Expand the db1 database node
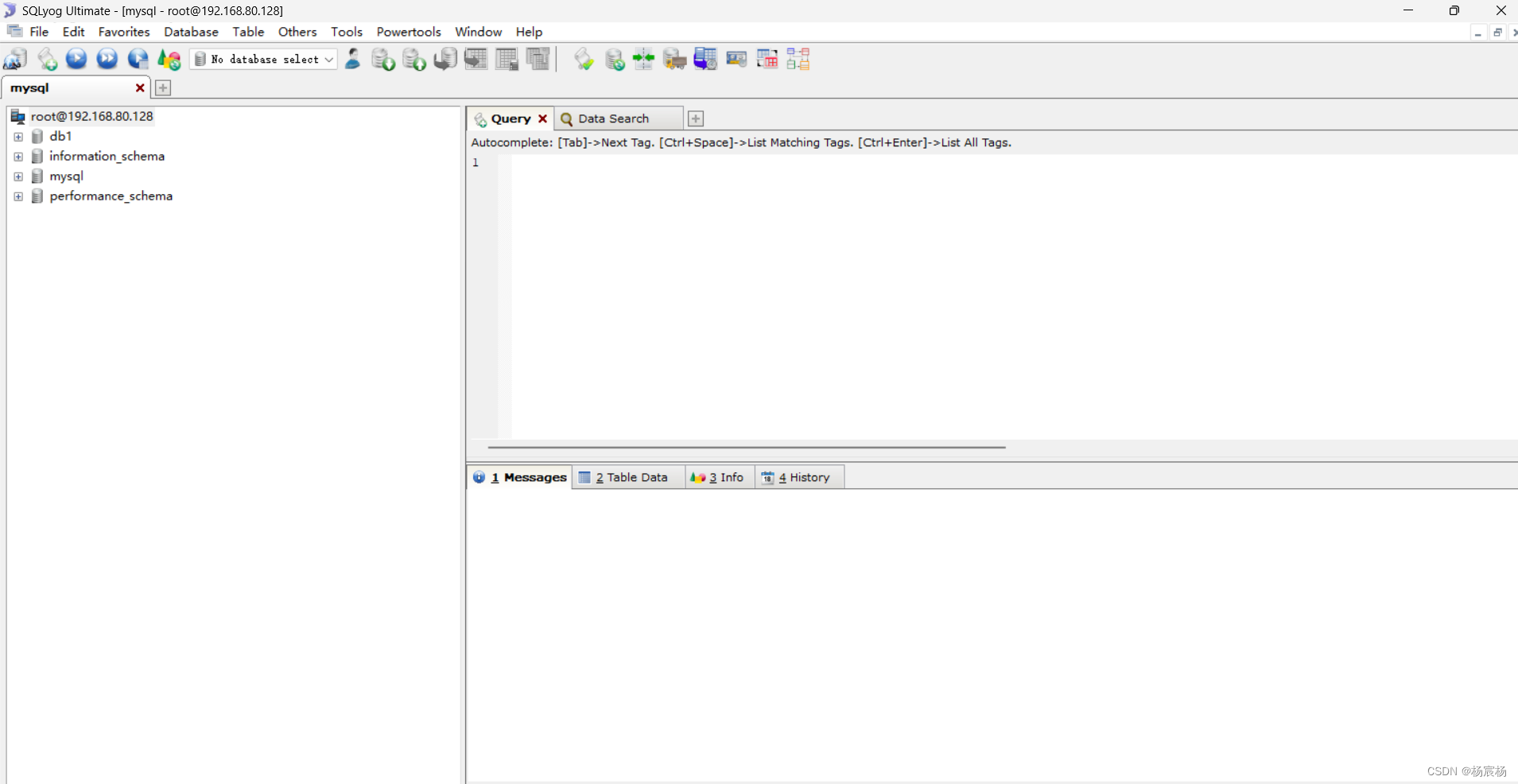This screenshot has width=1518, height=784. tap(18, 137)
